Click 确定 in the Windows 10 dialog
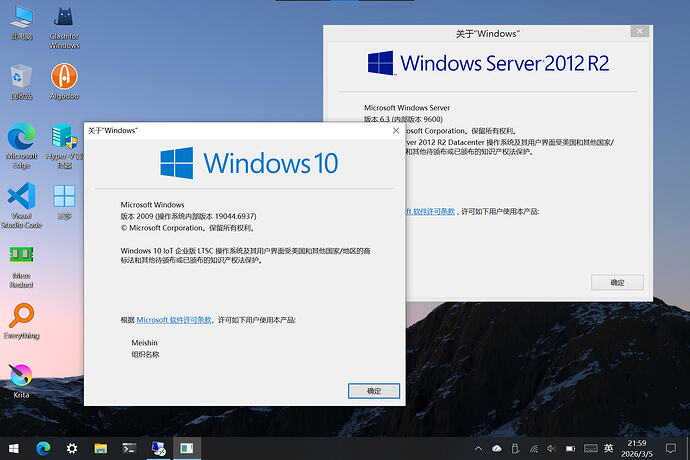This screenshot has width=690, height=460. point(374,391)
